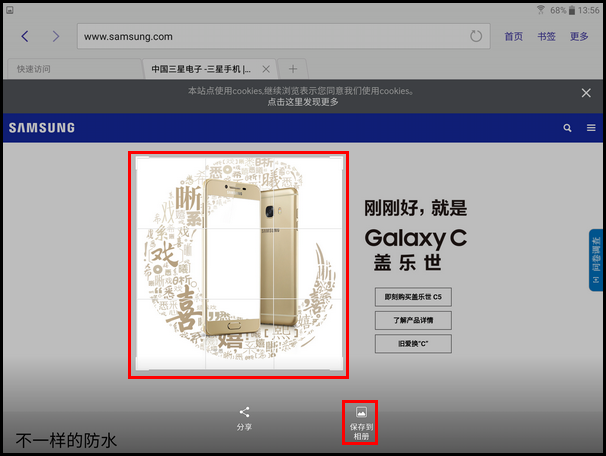Click 旧爱换"C" button
The image size is (606, 456).
[413, 344]
